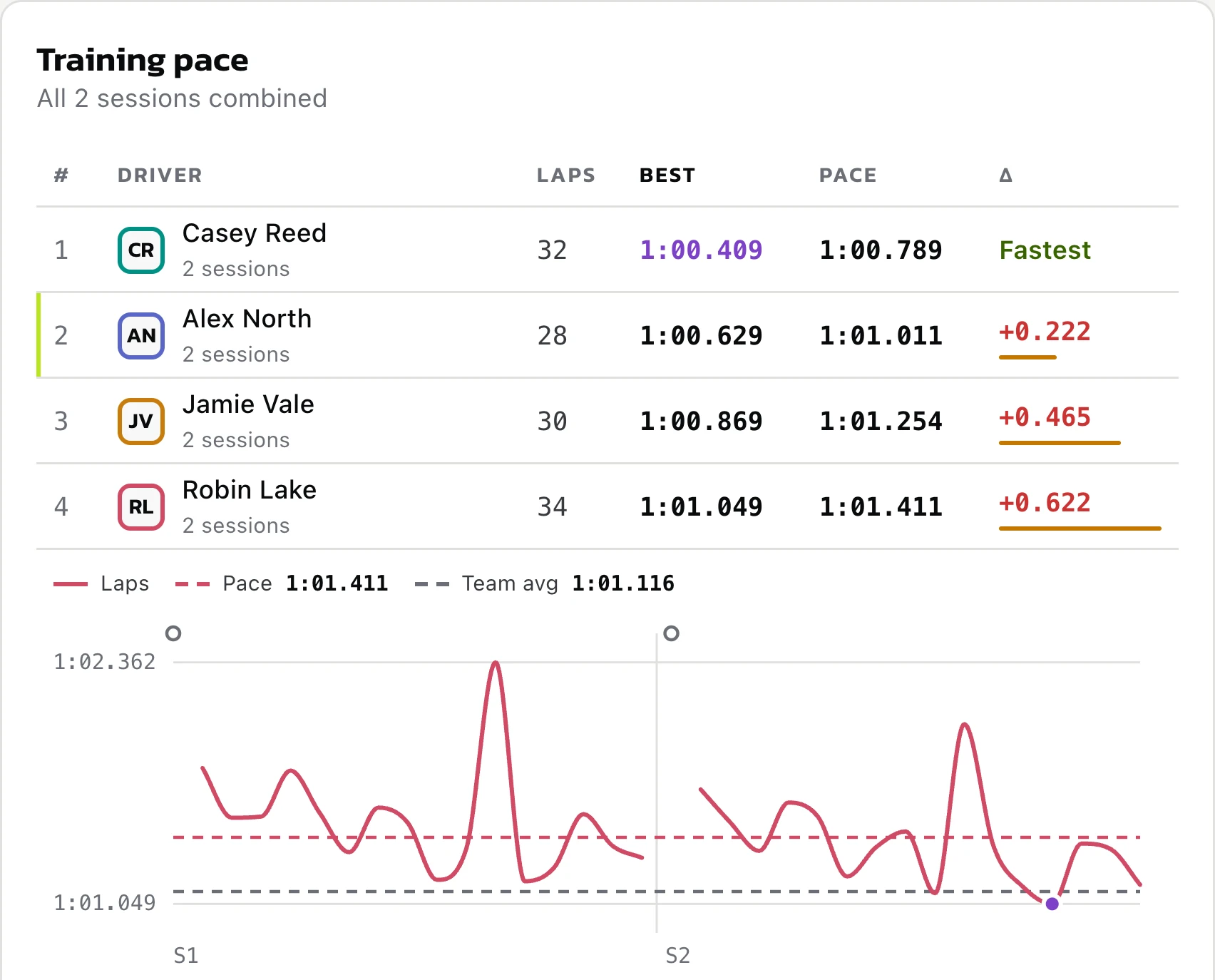Sort the table by the PACE column
Screen dimensions: 1215x980
[x=848, y=175]
